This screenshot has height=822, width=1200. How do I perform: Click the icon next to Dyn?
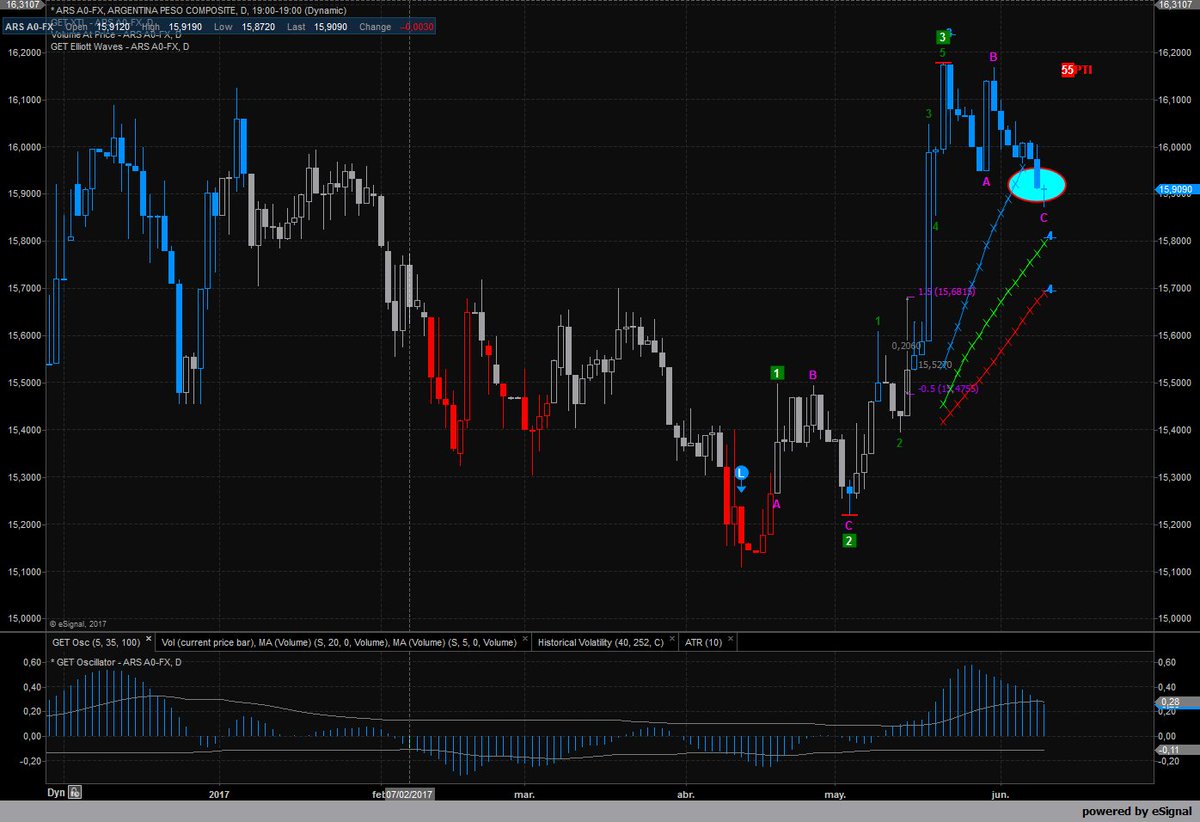[75, 792]
